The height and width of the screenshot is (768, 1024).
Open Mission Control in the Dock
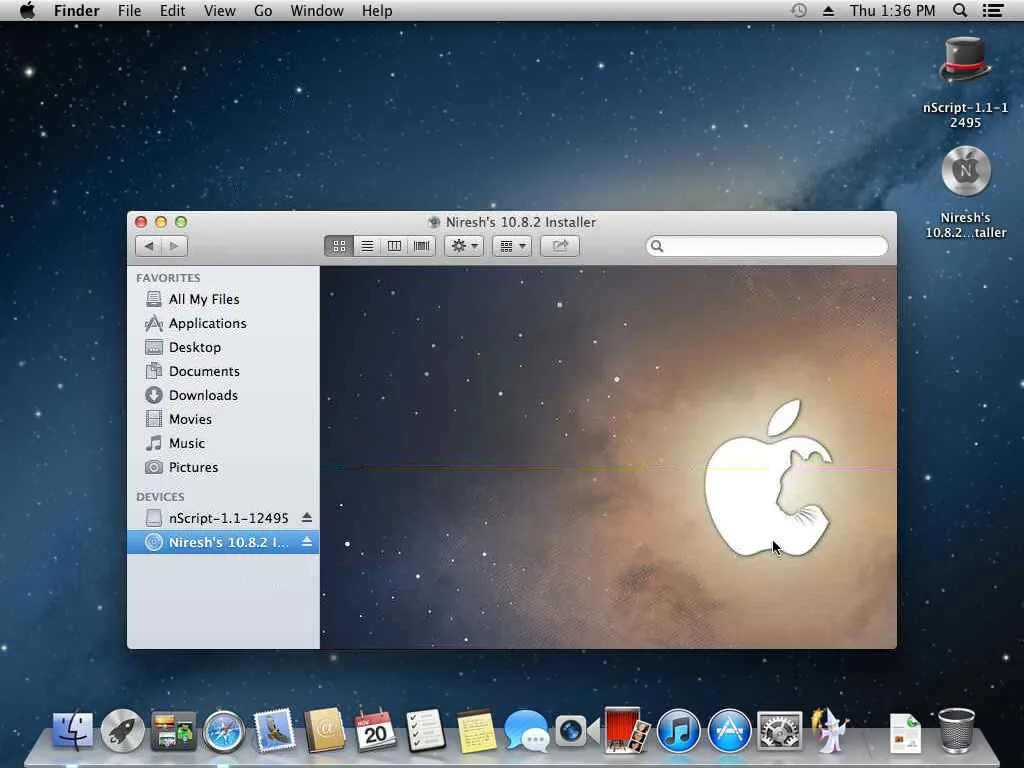pos(173,730)
